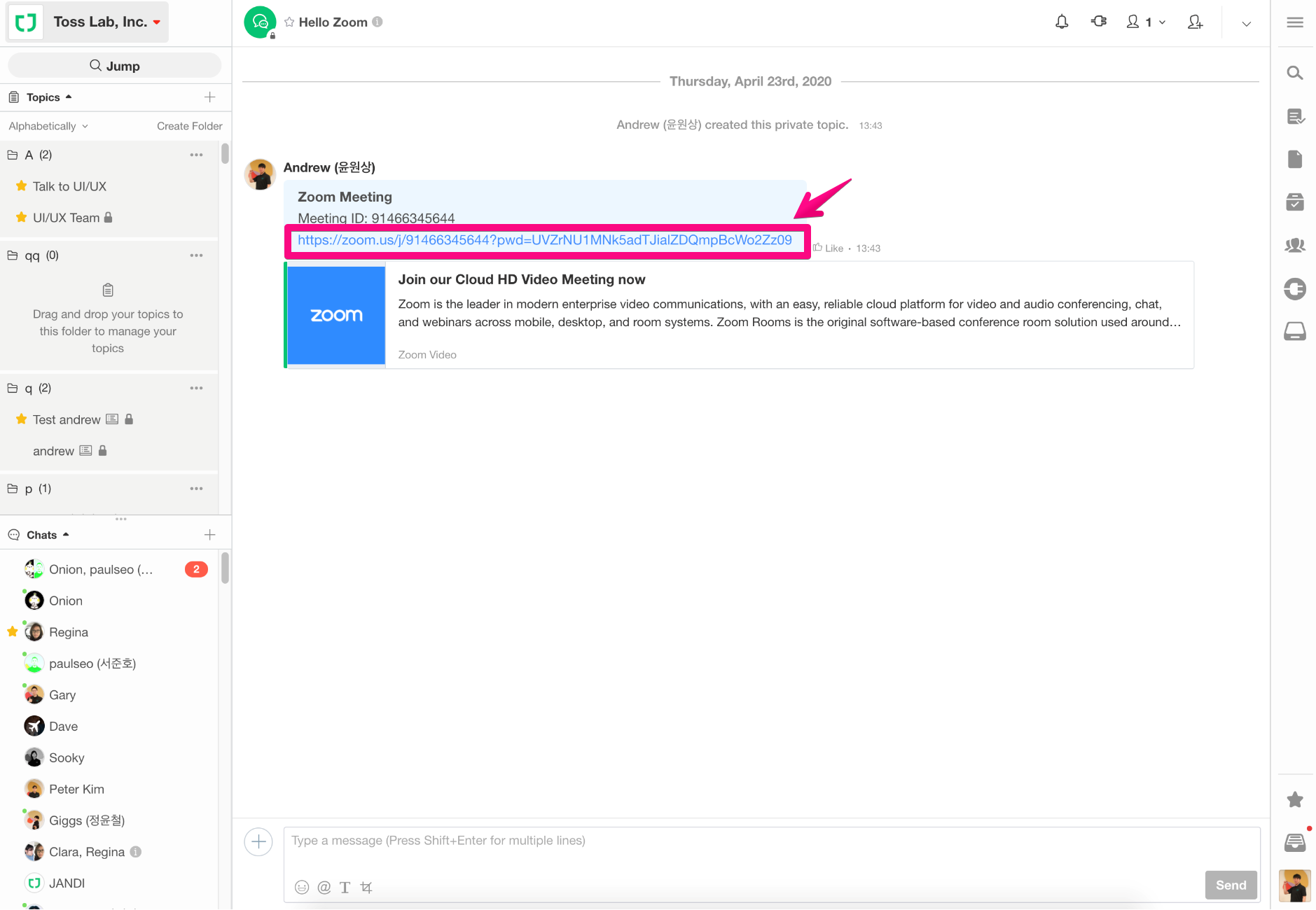This screenshot has height=910, width=1316.
Task: Open the Zoom meeting URL link
Action: 544,240
